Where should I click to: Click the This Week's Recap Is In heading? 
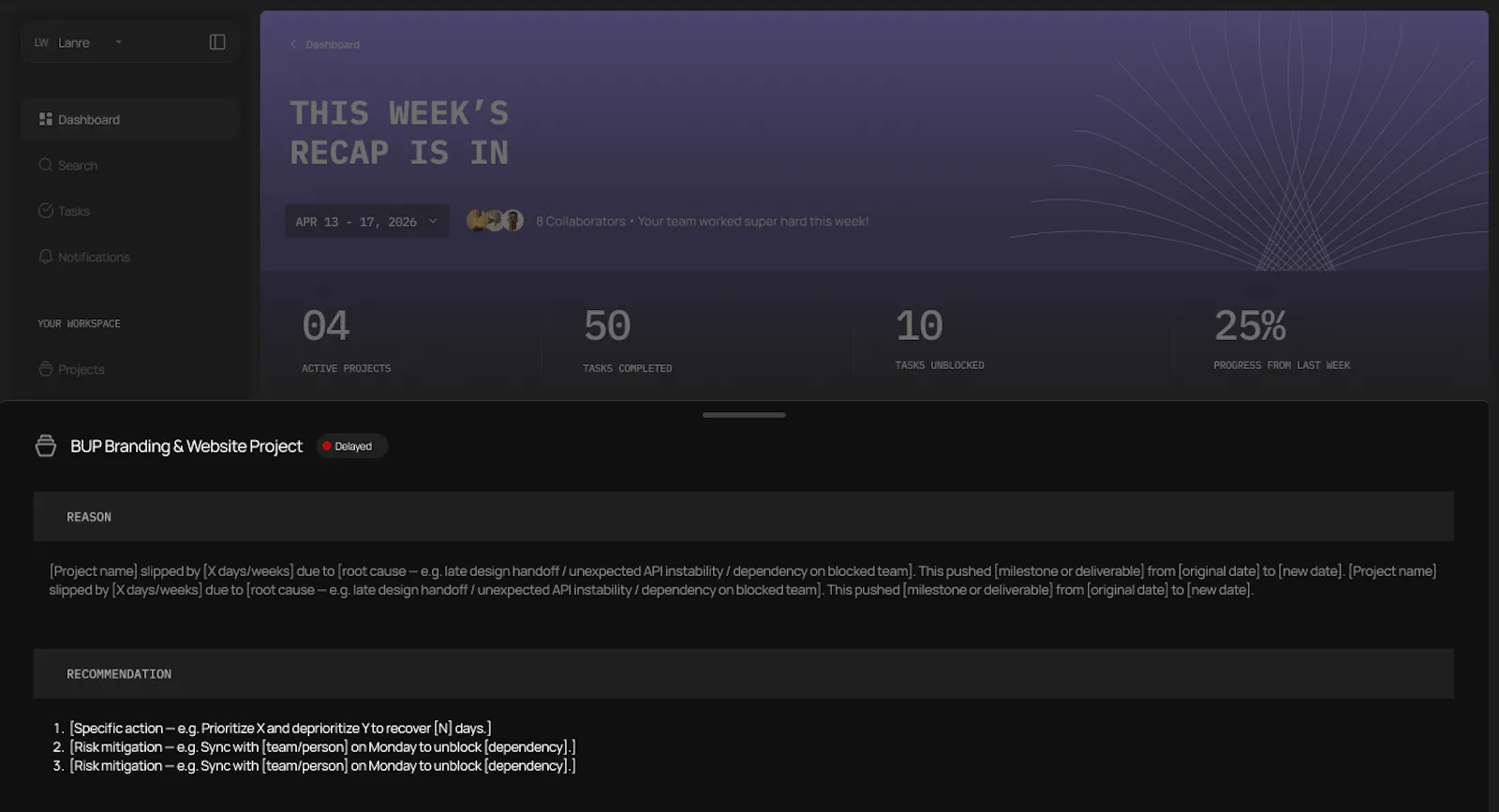(x=399, y=133)
